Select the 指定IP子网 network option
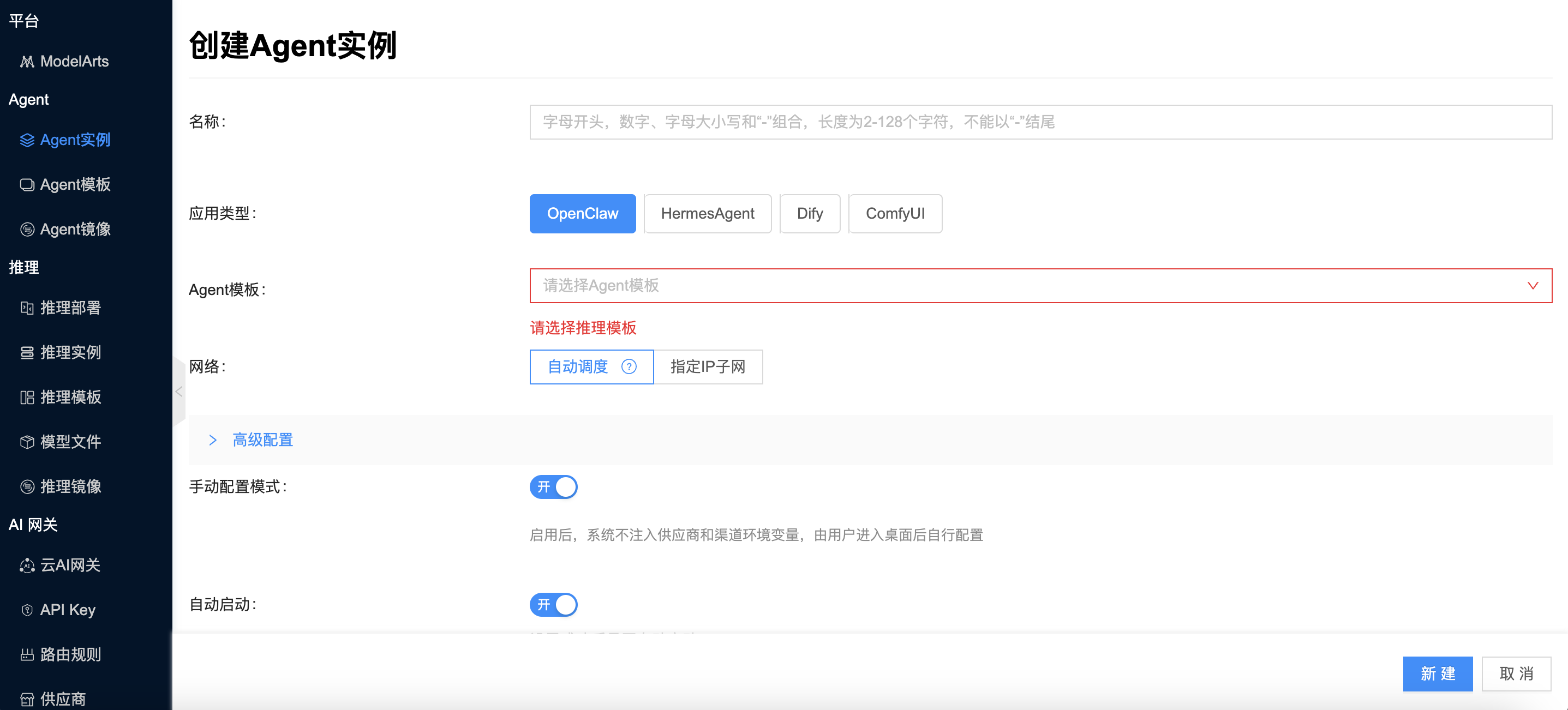This screenshot has width=1568, height=710. (x=708, y=367)
